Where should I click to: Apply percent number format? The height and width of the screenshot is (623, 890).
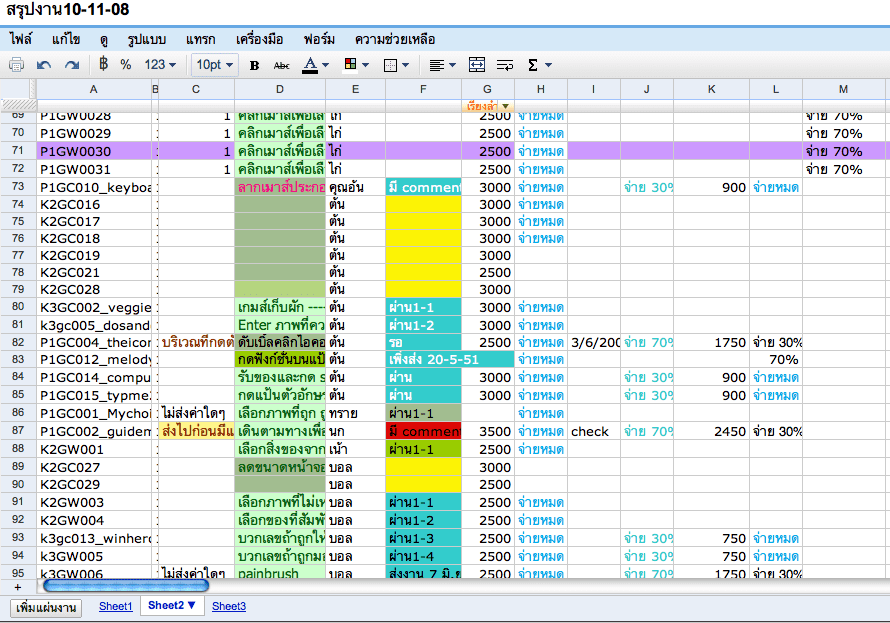coord(125,65)
